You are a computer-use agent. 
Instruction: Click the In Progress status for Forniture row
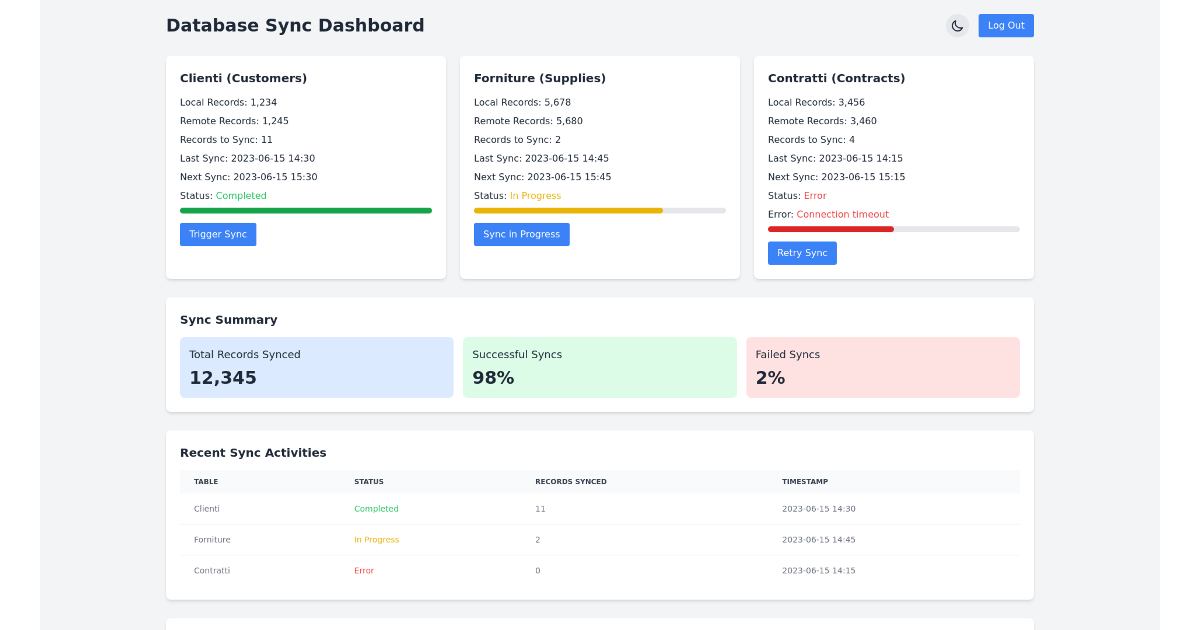(x=377, y=540)
